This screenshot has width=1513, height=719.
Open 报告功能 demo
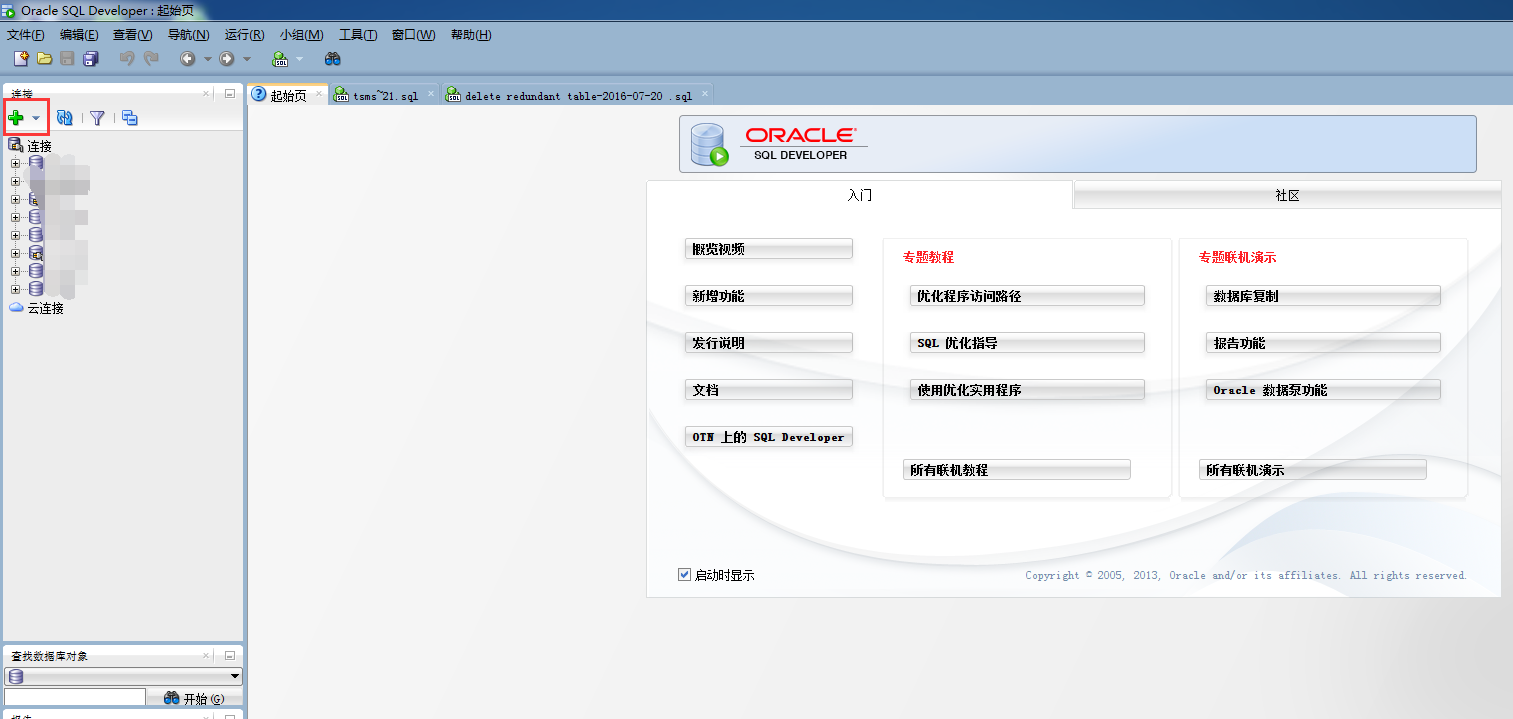point(1323,343)
